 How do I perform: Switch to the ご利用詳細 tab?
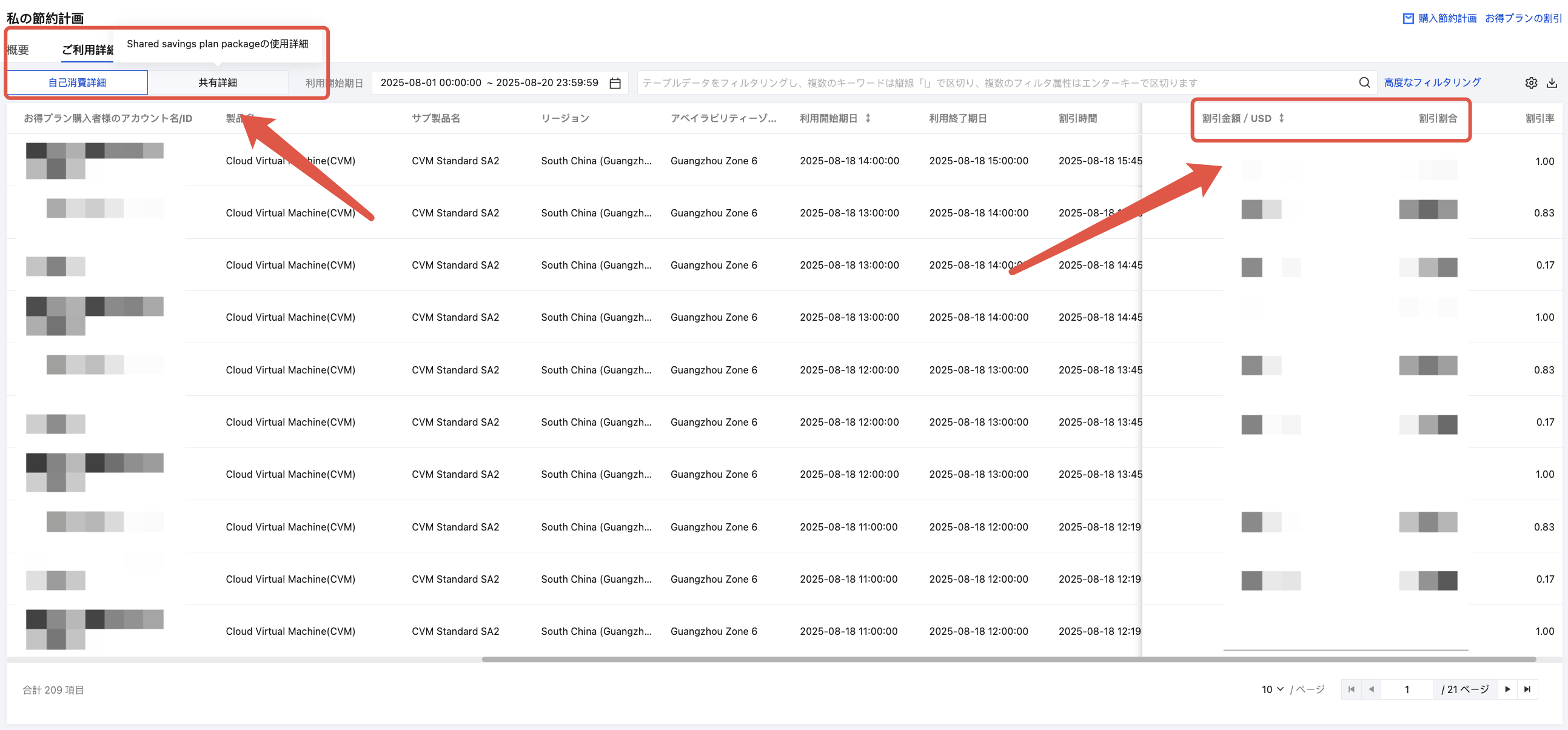point(87,50)
